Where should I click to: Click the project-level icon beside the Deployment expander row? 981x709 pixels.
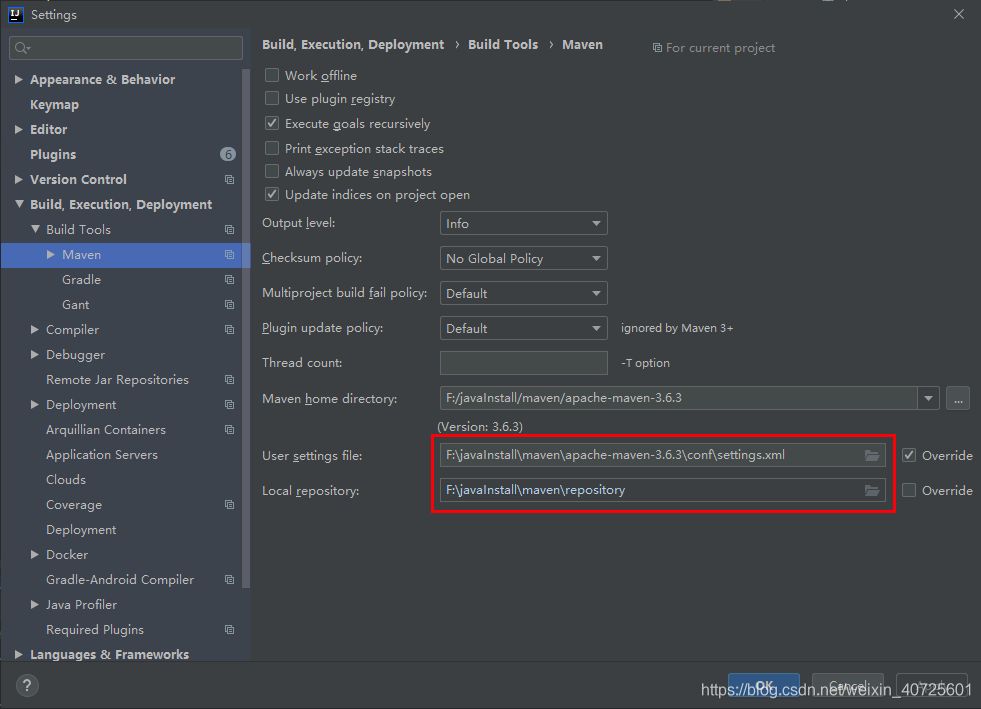point(230,405)
